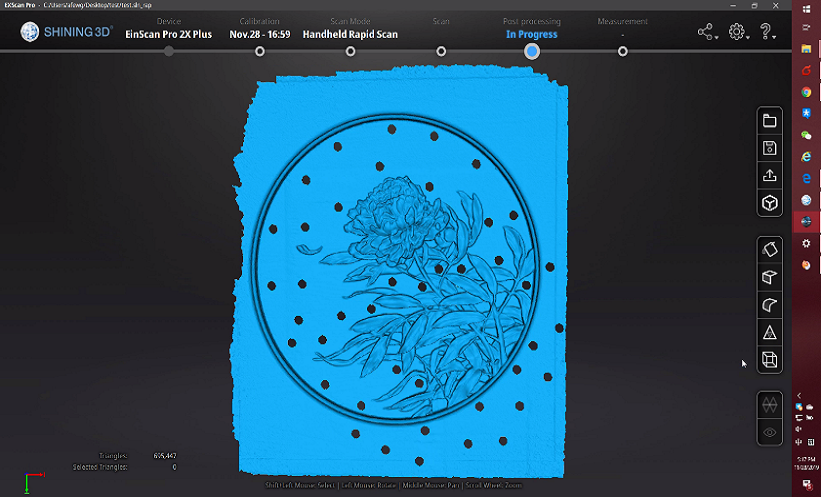
Task: Toggle the eye visibility icon in toolbar
Action: point(769,432)
